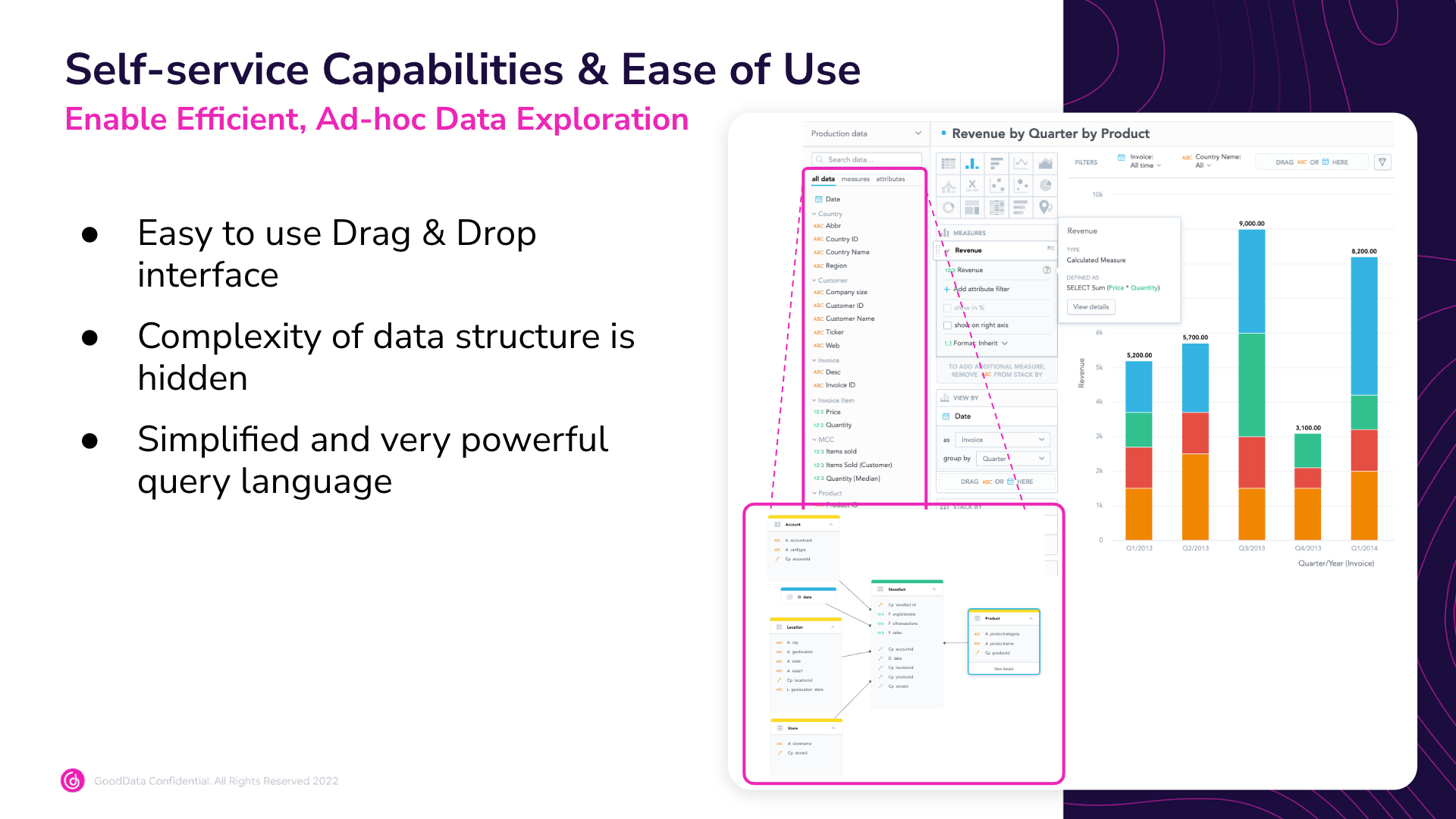Viewport: 1456px width, 819px height.
Task: Choose the pie chart visualization type
Action: (1046, 186)
